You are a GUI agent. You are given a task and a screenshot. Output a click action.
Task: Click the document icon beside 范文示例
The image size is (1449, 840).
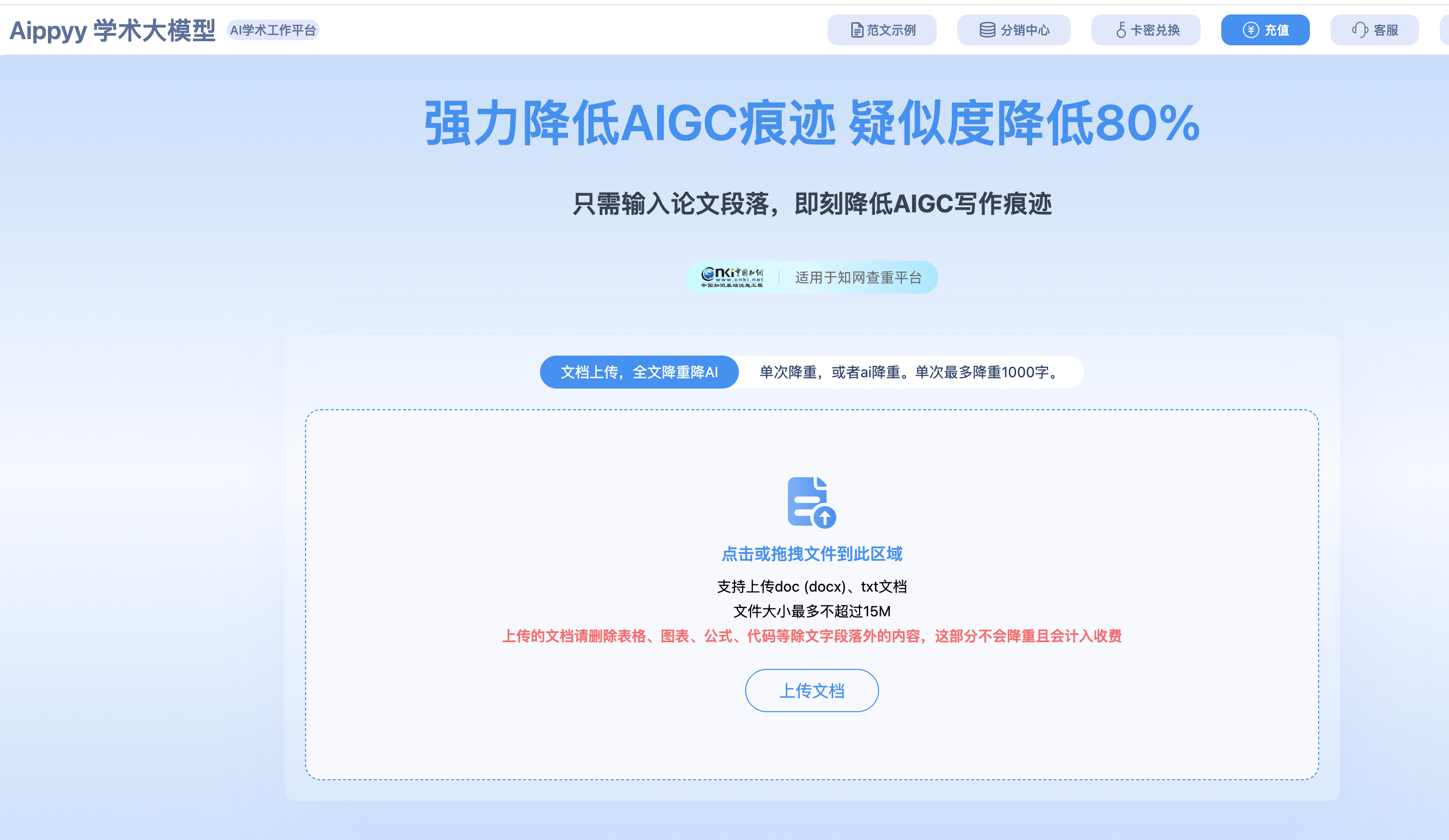coord(857,30)
